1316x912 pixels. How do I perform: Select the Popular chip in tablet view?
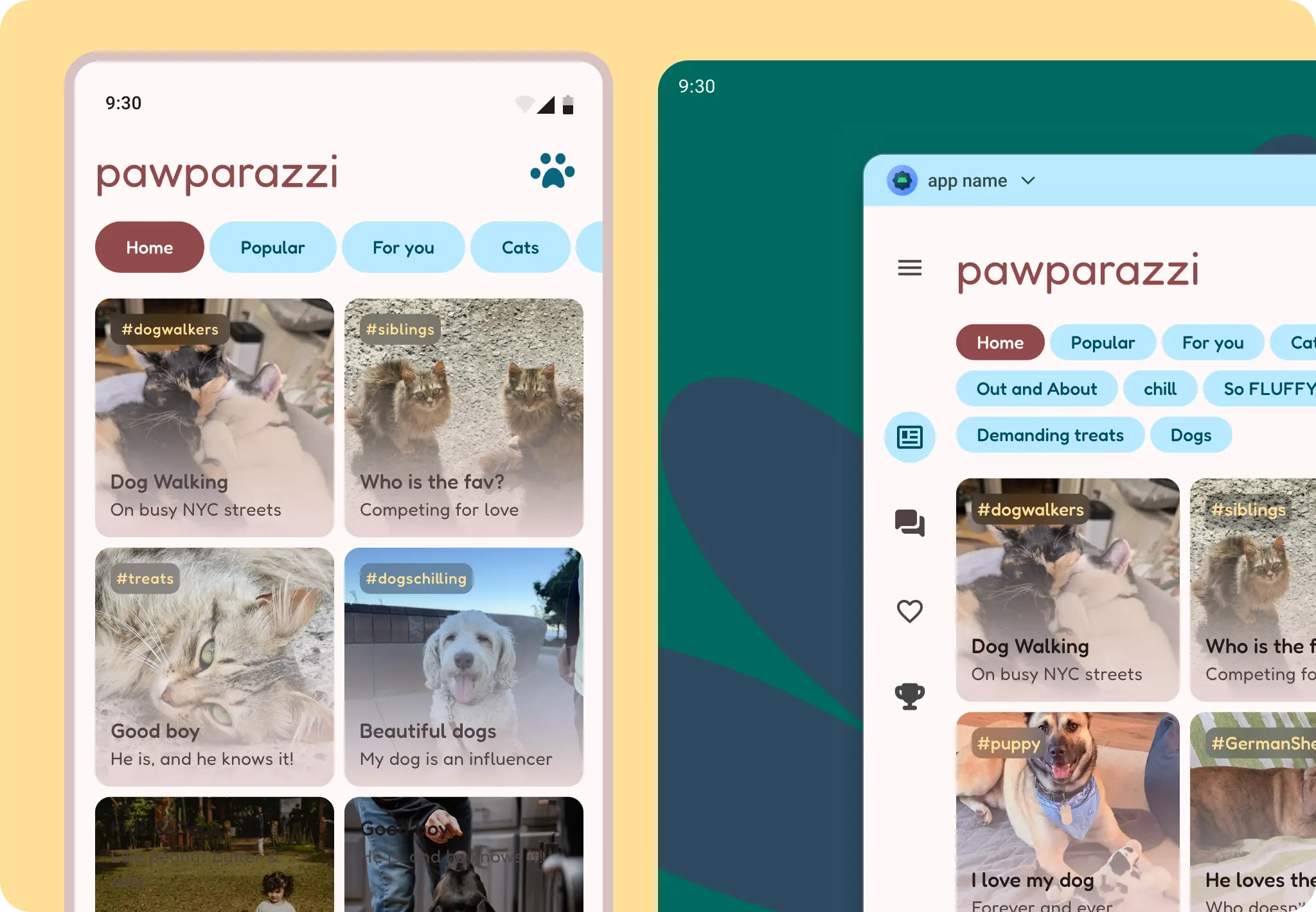click(x=1103, y=342)
